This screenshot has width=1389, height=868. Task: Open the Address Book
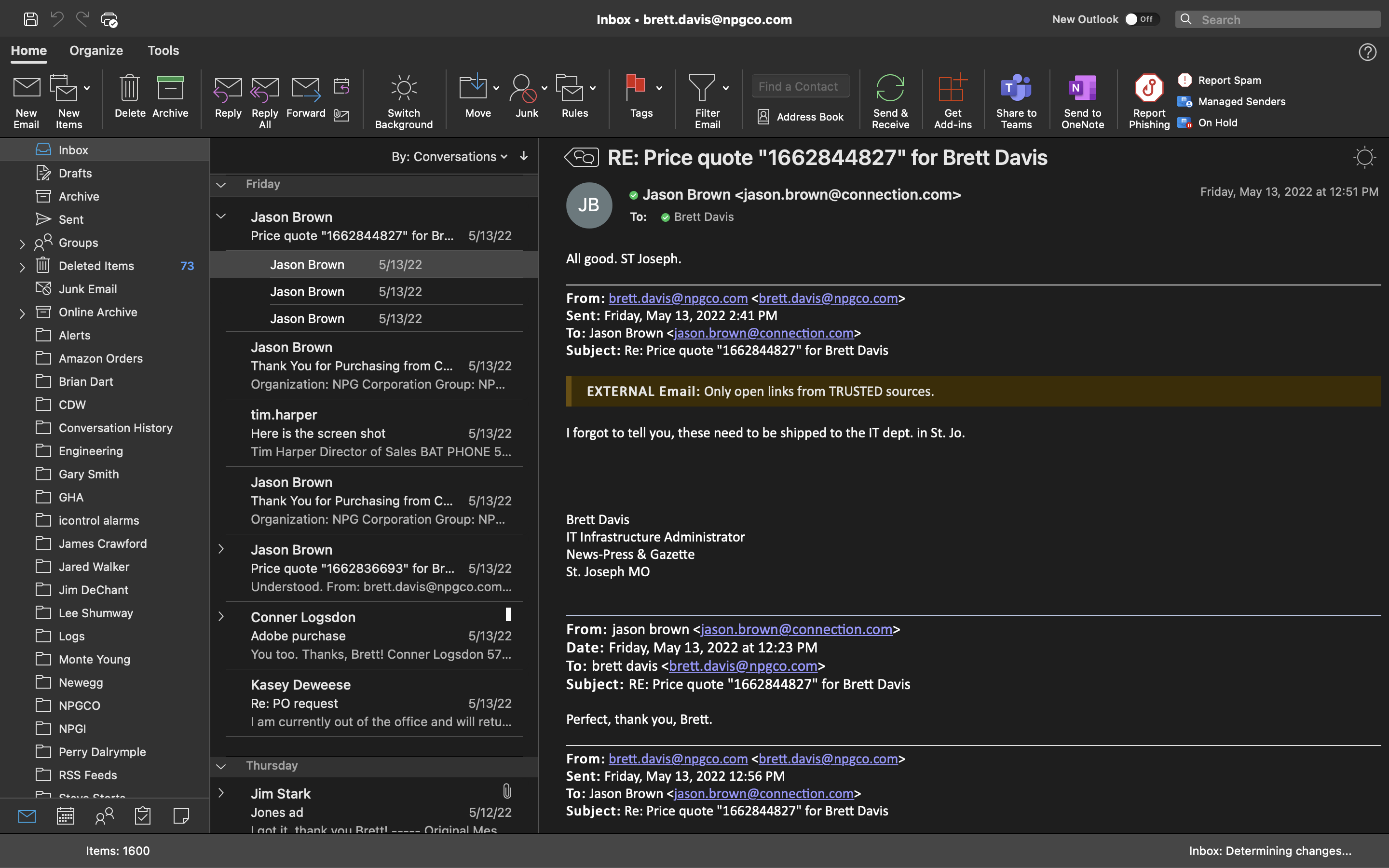coord(800,117)
